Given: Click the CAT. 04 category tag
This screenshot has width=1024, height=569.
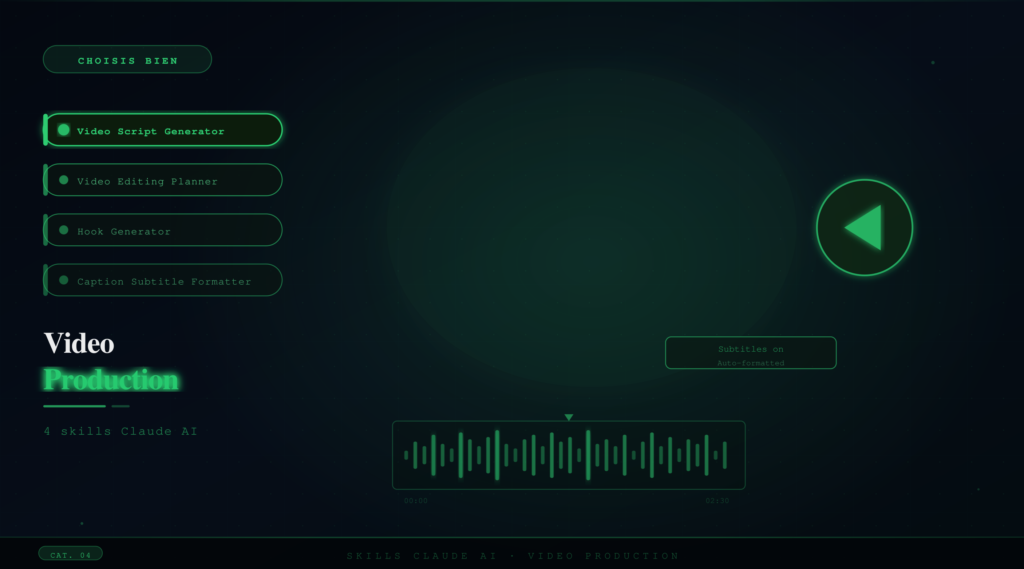Looking at the screenshot, I should (70, 554).
